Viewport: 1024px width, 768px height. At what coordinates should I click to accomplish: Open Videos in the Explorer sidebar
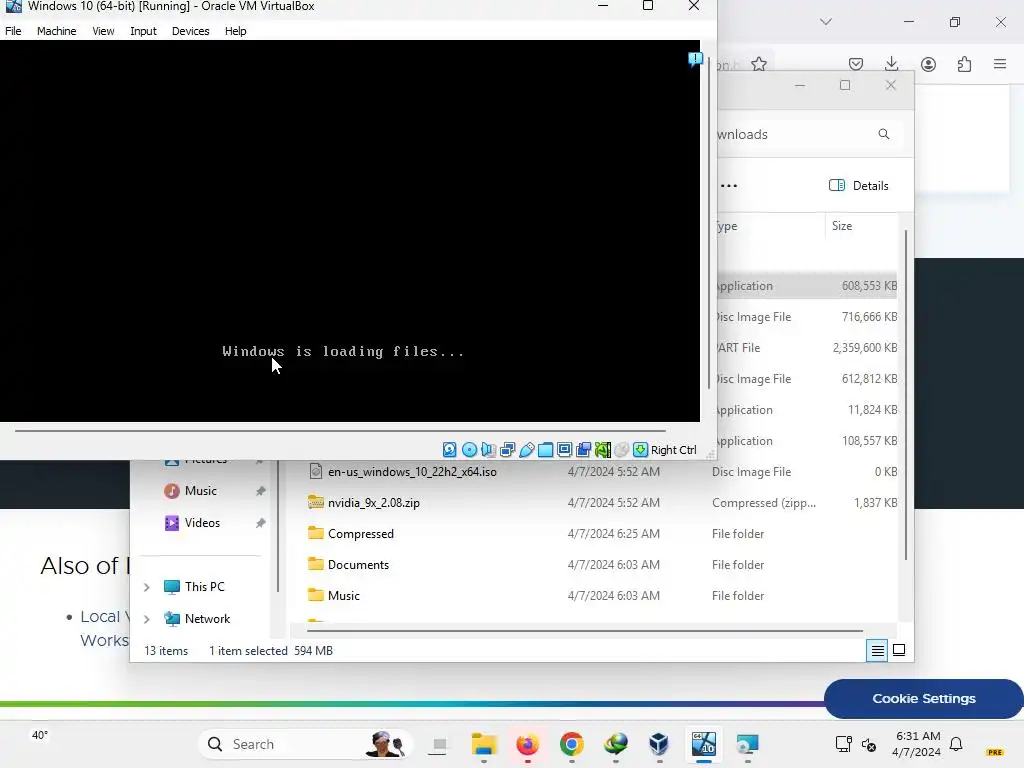point(202,523)
